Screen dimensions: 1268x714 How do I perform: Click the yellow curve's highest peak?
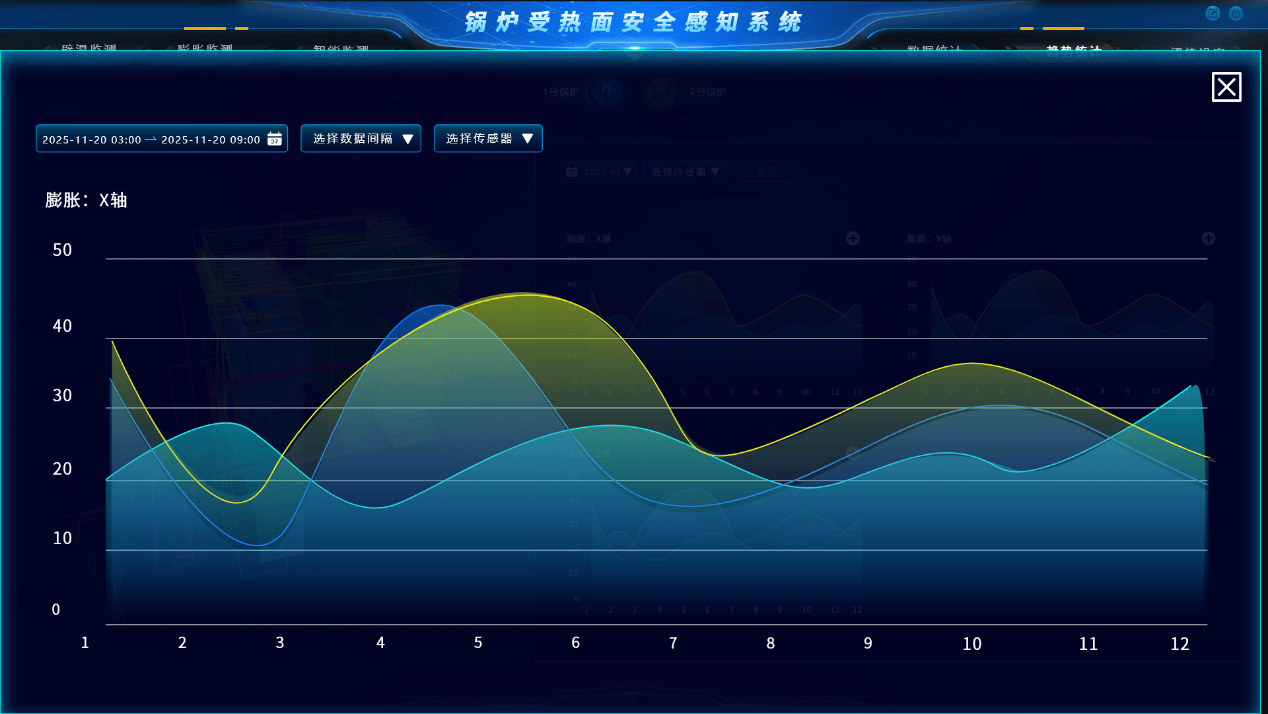click(x=525, y=294)
